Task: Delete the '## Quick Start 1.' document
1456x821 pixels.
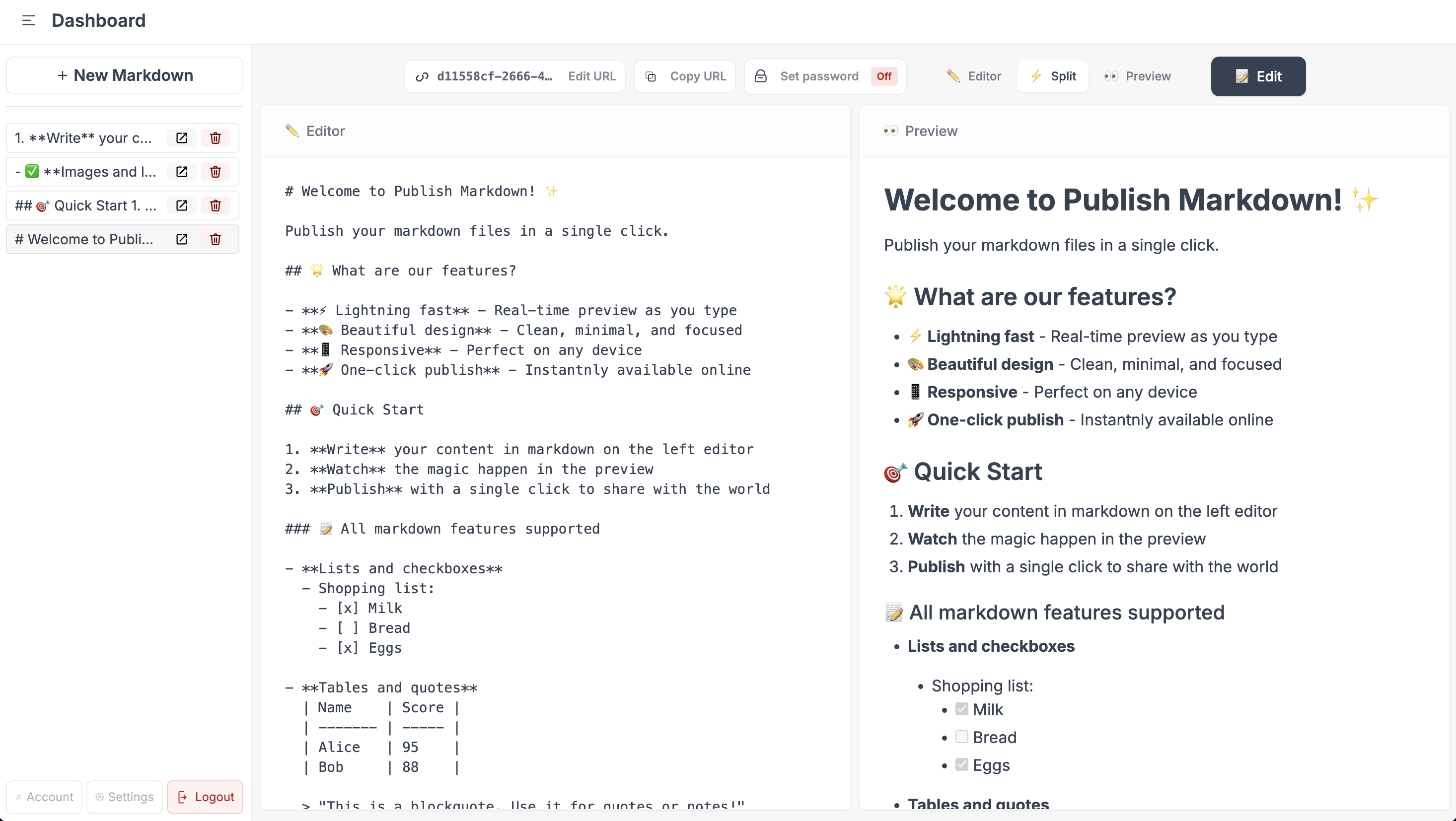Action: (216, 205)
